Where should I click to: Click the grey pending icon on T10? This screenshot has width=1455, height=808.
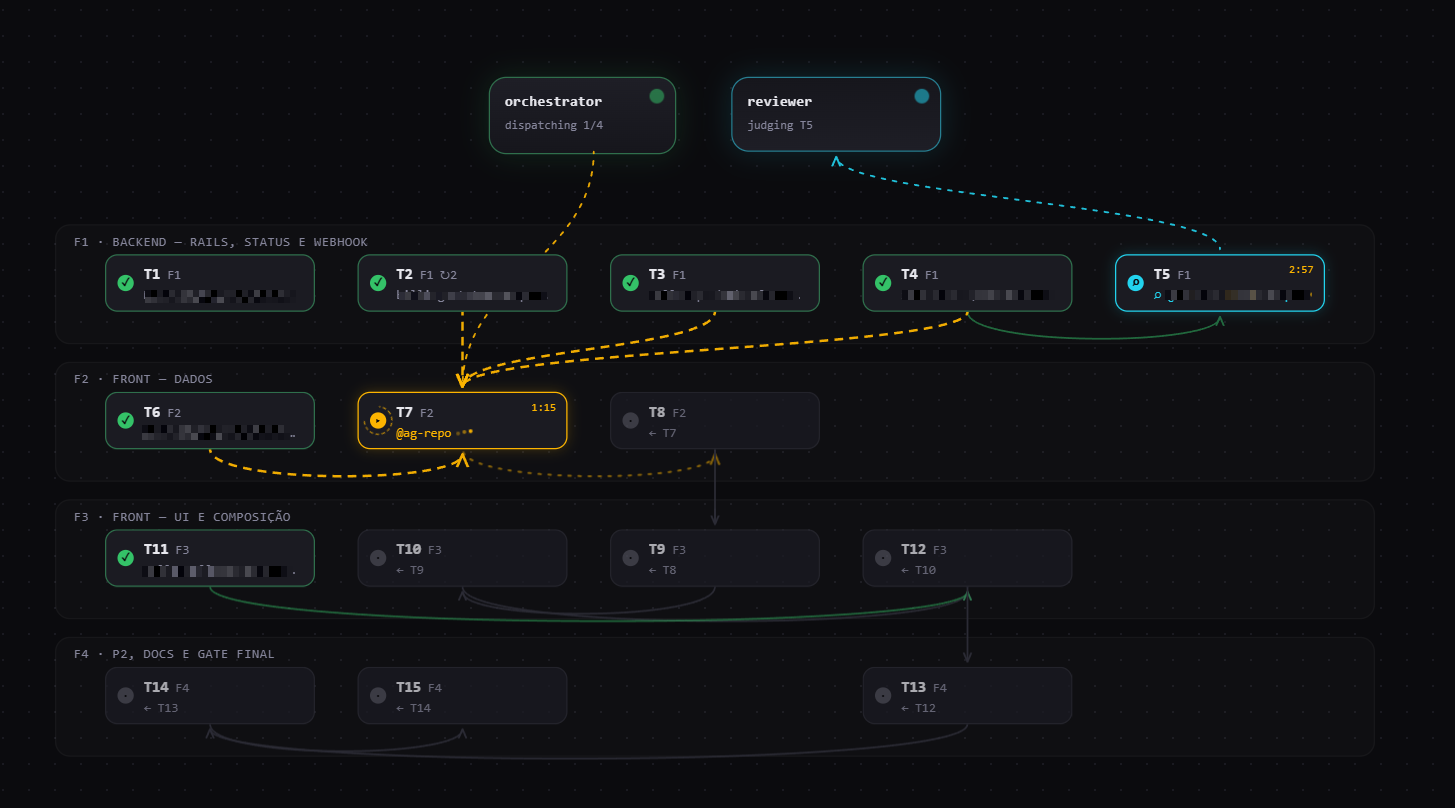pos(378,558)
